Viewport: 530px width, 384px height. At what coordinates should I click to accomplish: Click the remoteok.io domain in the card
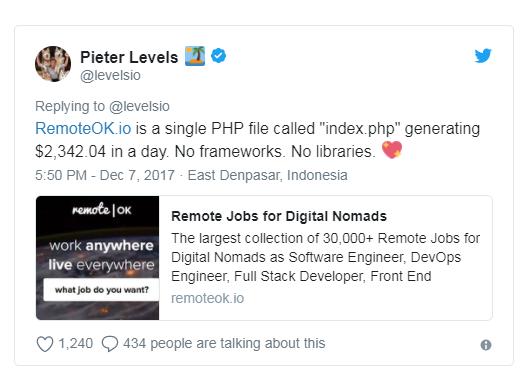(x=207, y=298)
